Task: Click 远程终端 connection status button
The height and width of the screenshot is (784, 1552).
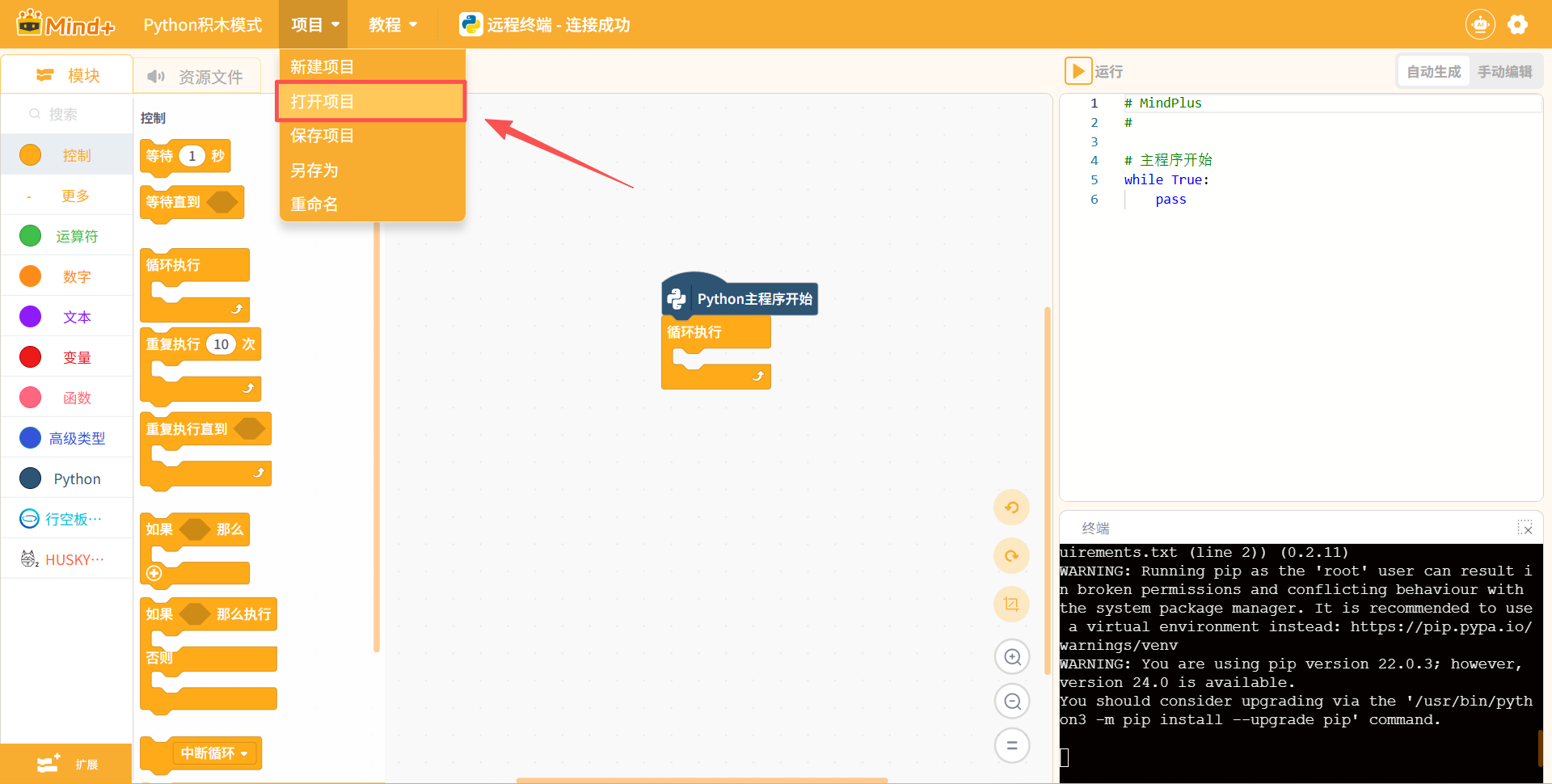Action: [545, 25]
